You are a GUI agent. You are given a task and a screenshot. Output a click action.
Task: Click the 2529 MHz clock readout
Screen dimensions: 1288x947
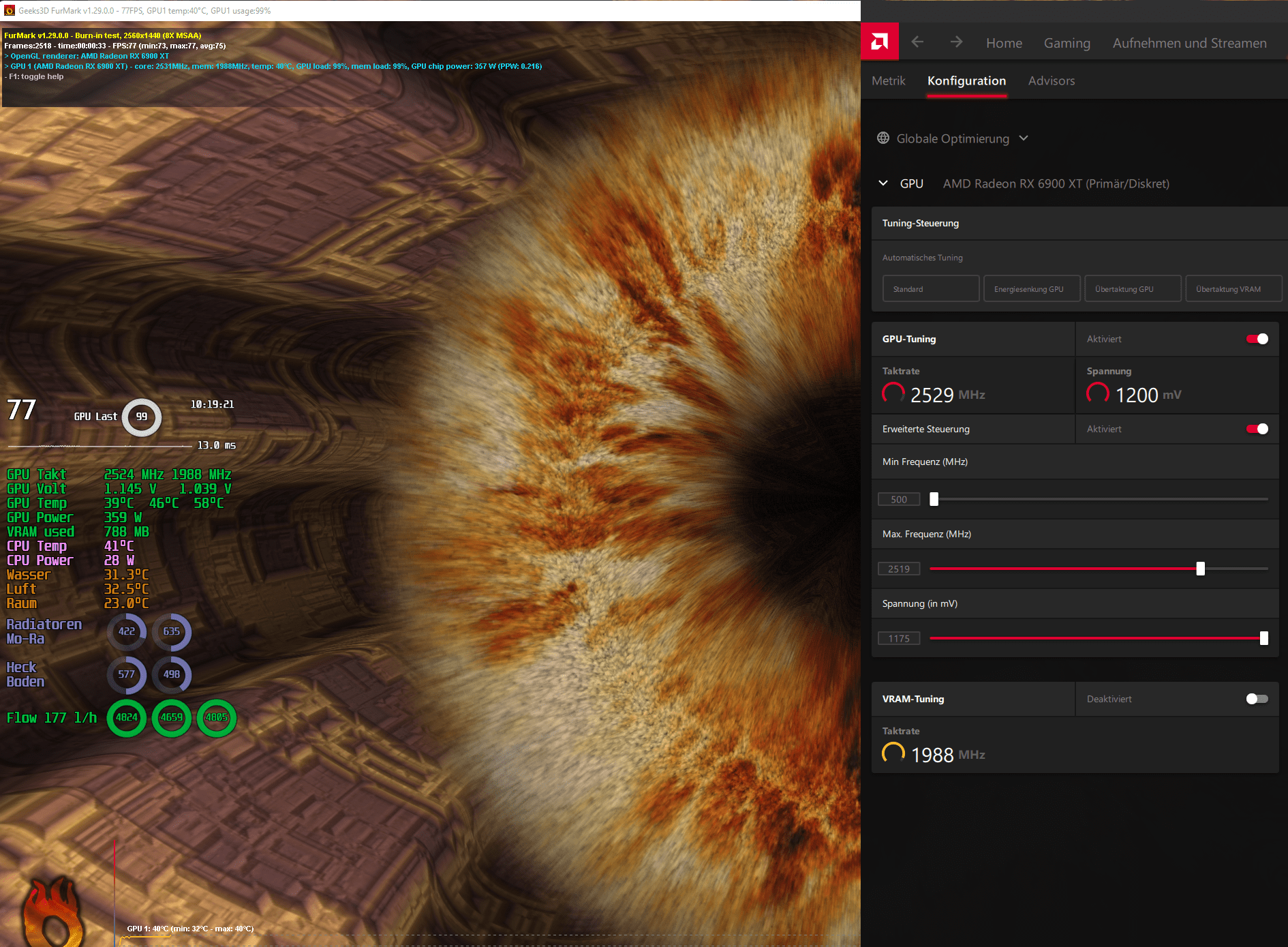point(948,395)
